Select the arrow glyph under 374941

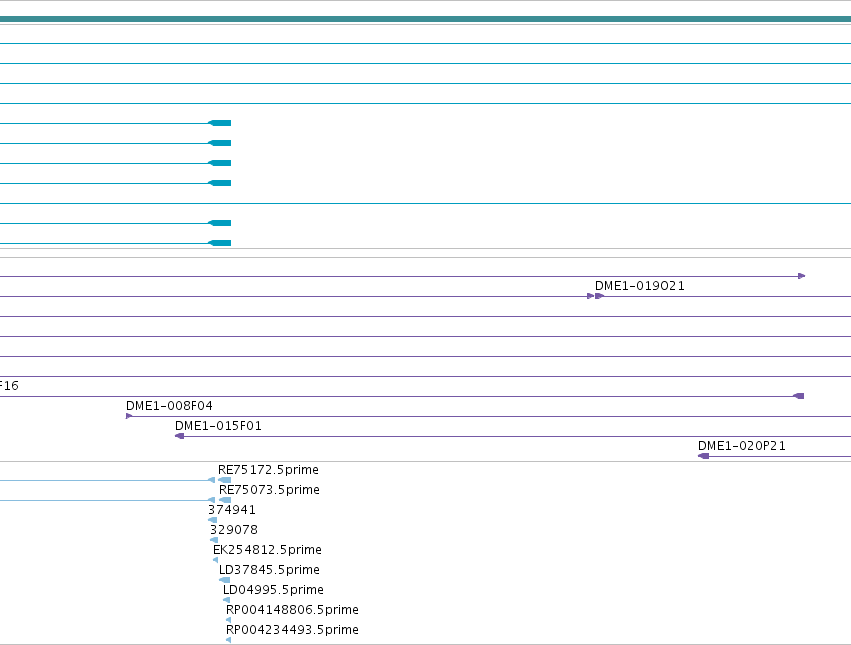[x=212, y=520]
